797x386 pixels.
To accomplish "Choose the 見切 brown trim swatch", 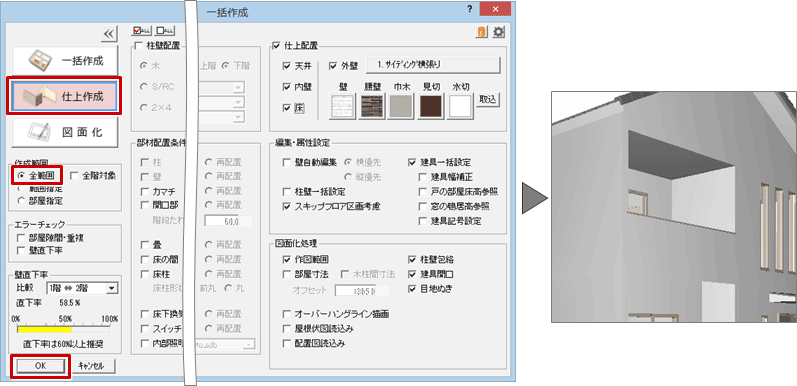I will (431, 106).
